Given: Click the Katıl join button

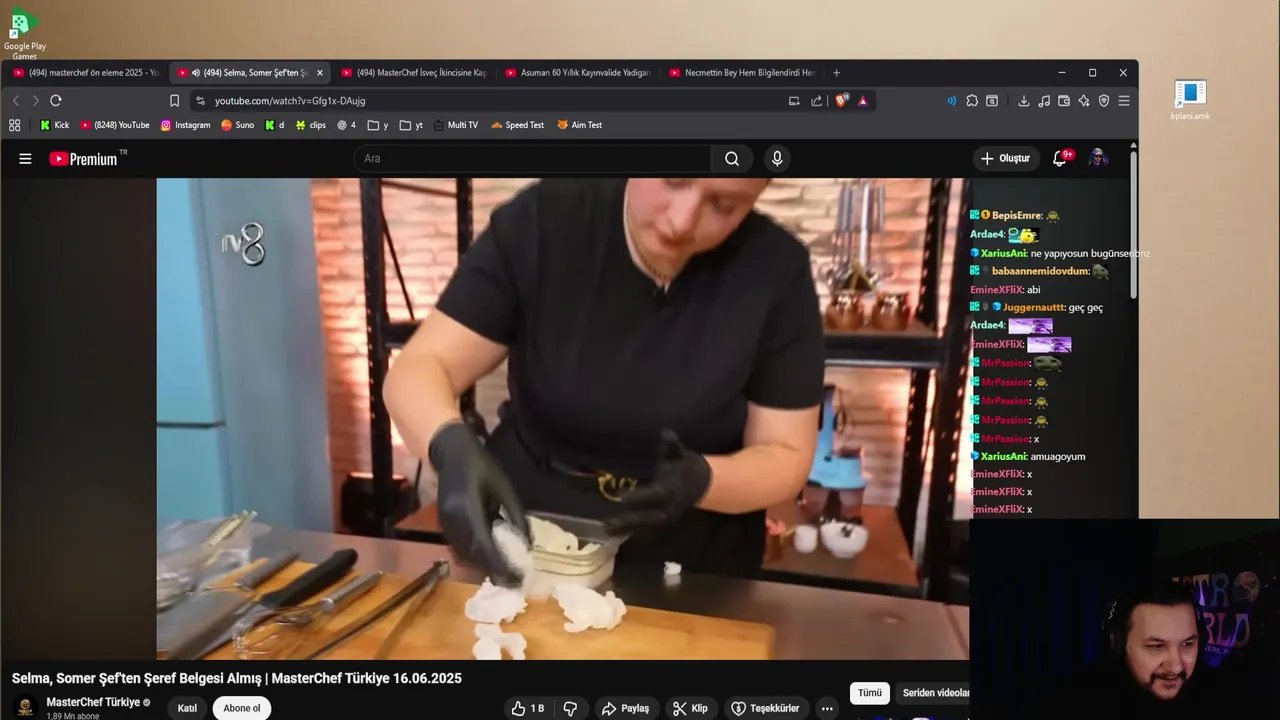Looking at the screenshot, I should coord(187,708).
